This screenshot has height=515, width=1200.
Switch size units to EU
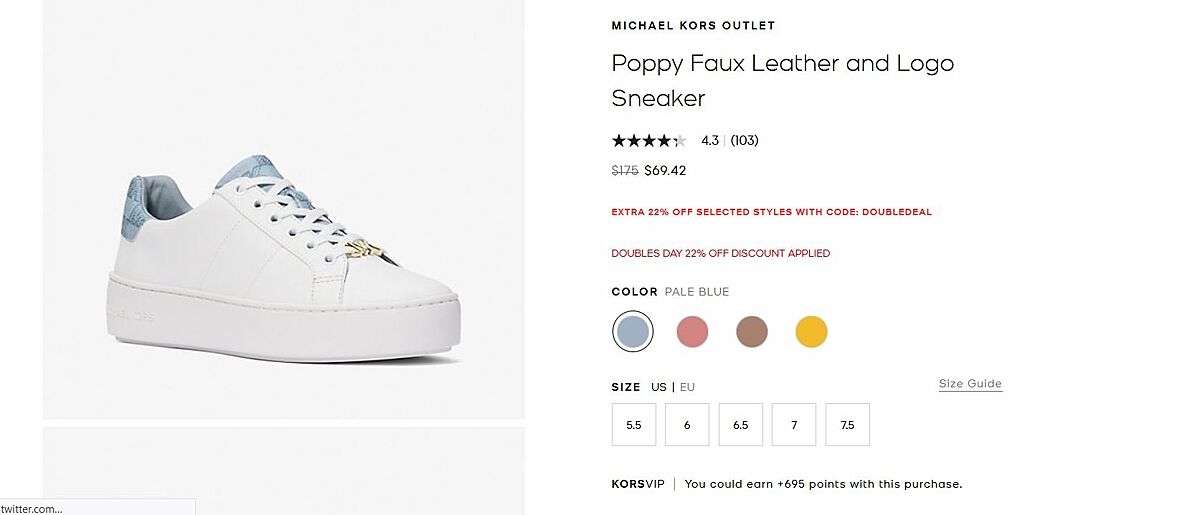click(687, 387)
